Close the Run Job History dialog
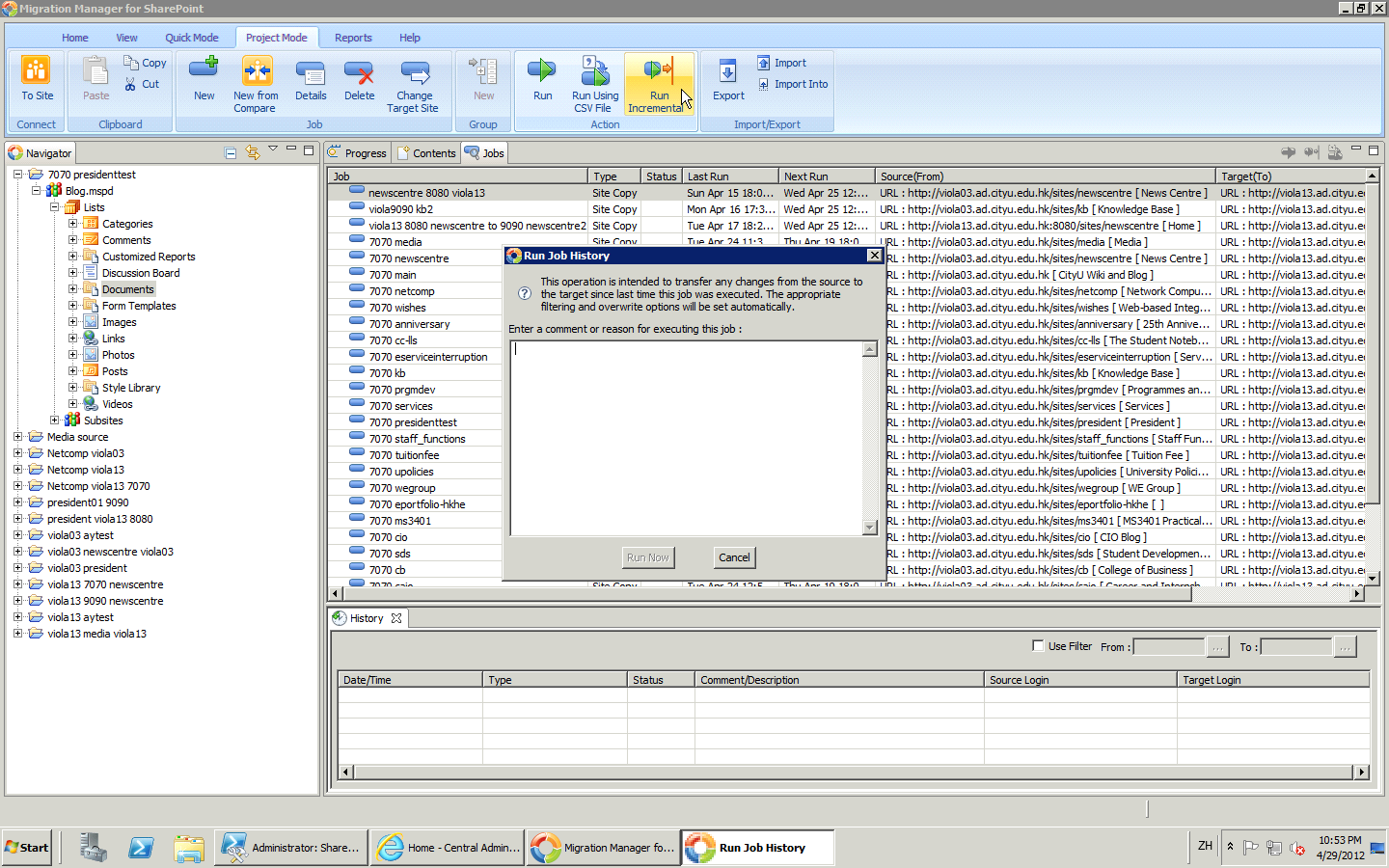 [x=874, y=256]
